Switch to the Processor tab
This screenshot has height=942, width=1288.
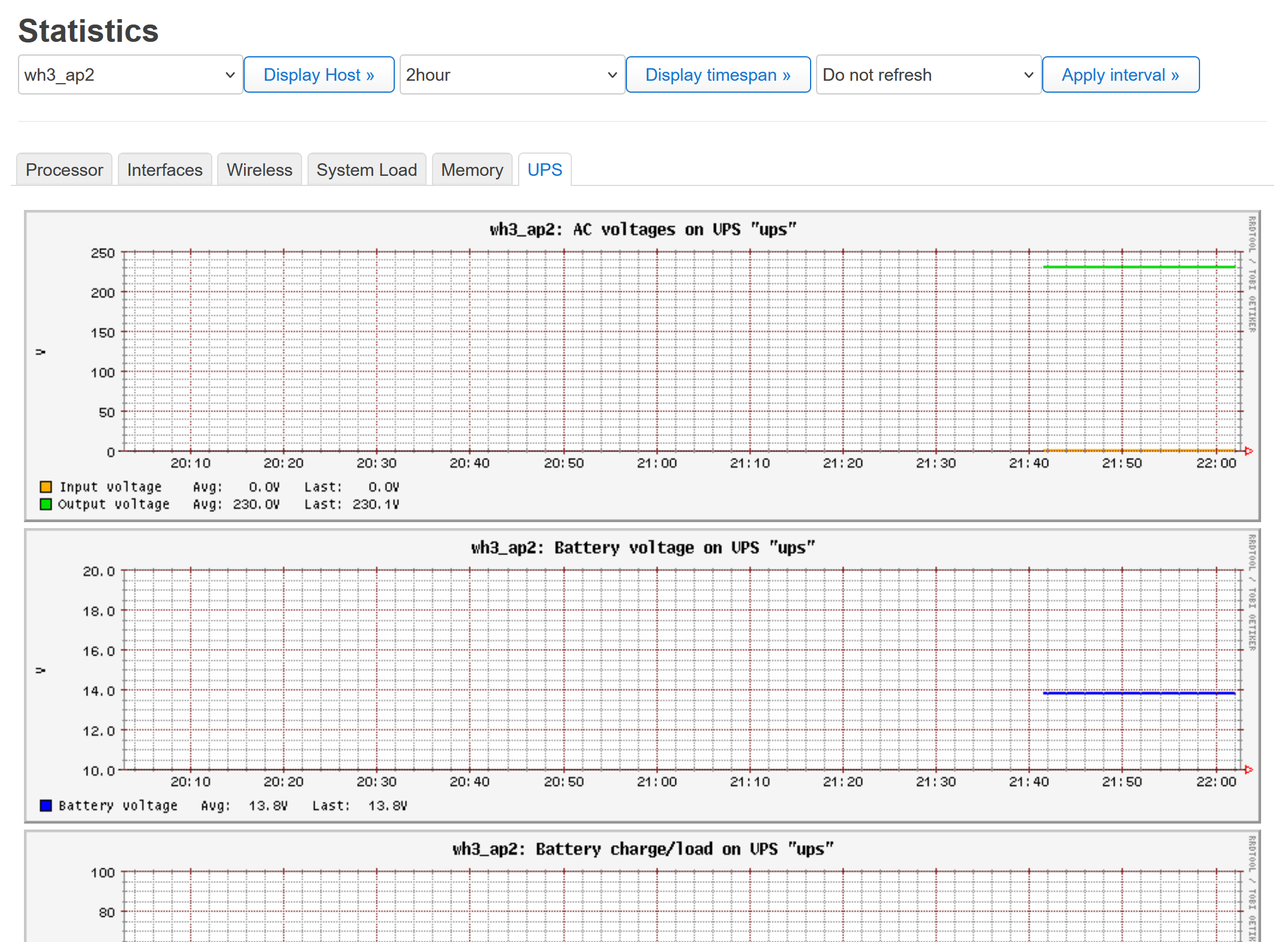[64, 170]
